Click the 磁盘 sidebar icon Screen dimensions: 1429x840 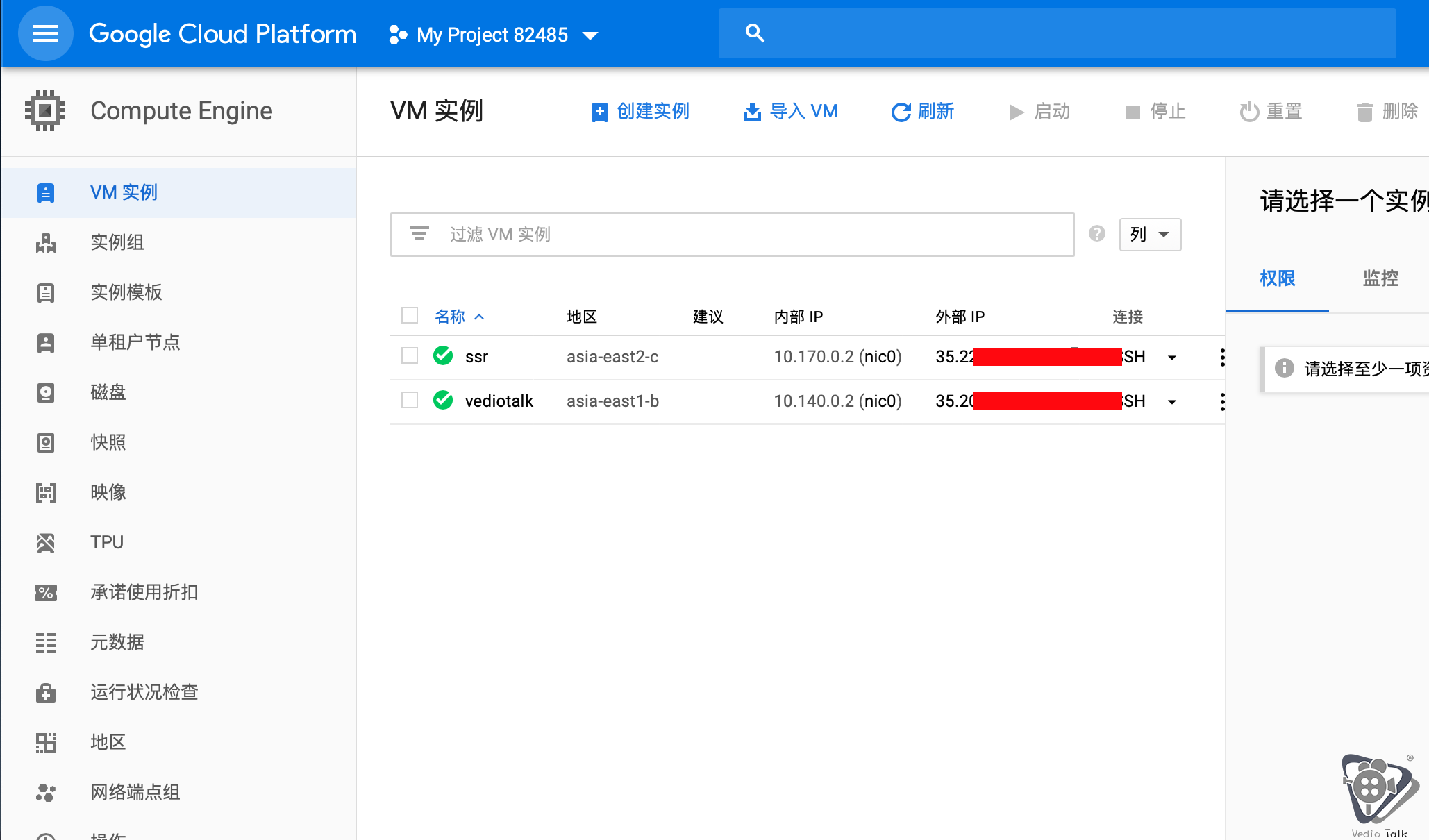[46, 392]
